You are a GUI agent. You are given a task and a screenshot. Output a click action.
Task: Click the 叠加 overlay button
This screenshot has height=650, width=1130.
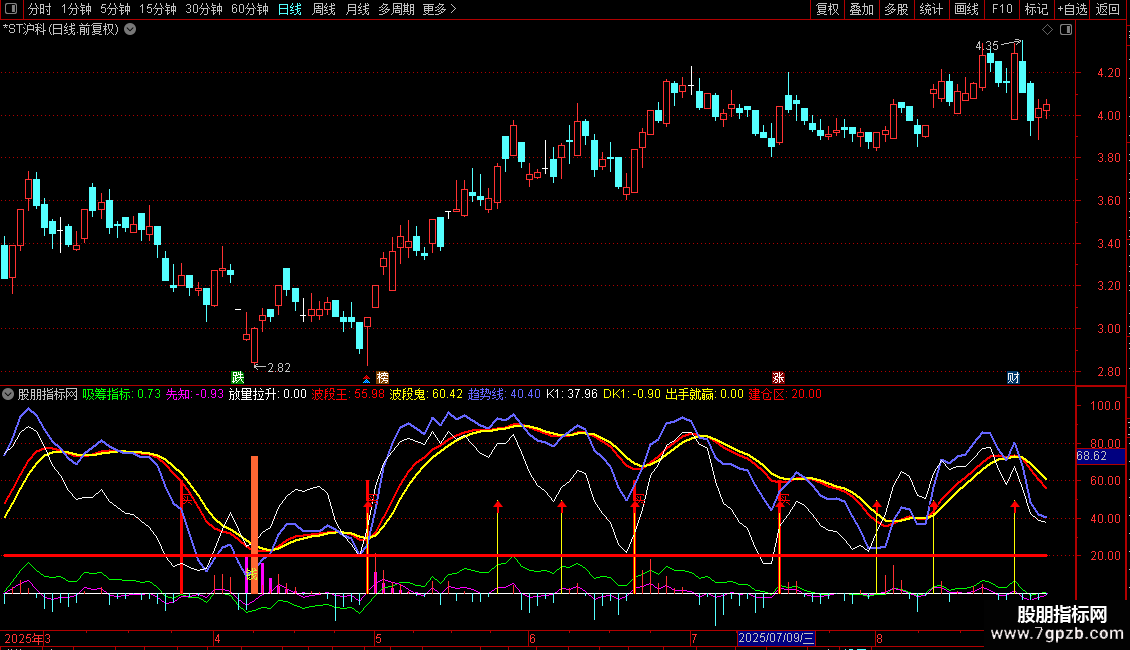coord(862,9)
